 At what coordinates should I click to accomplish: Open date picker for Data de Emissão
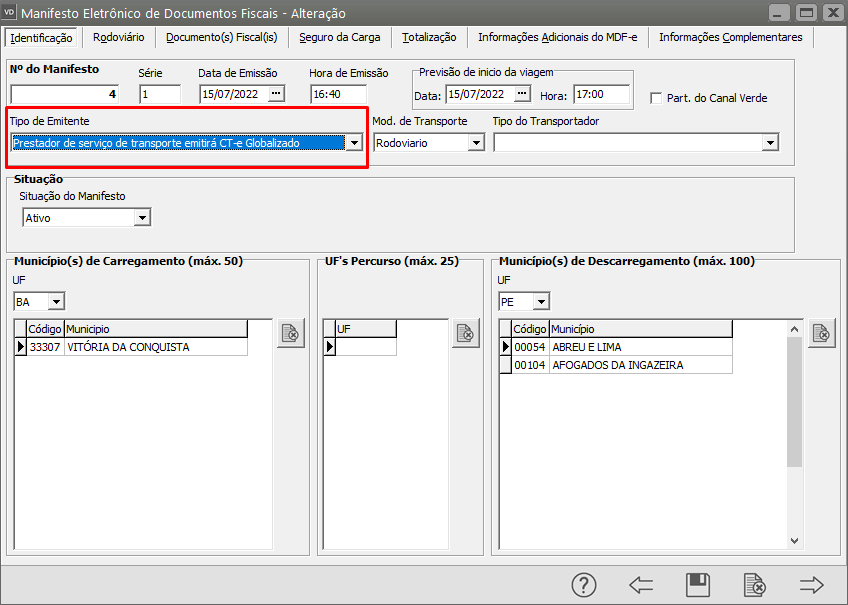point(276,95)
